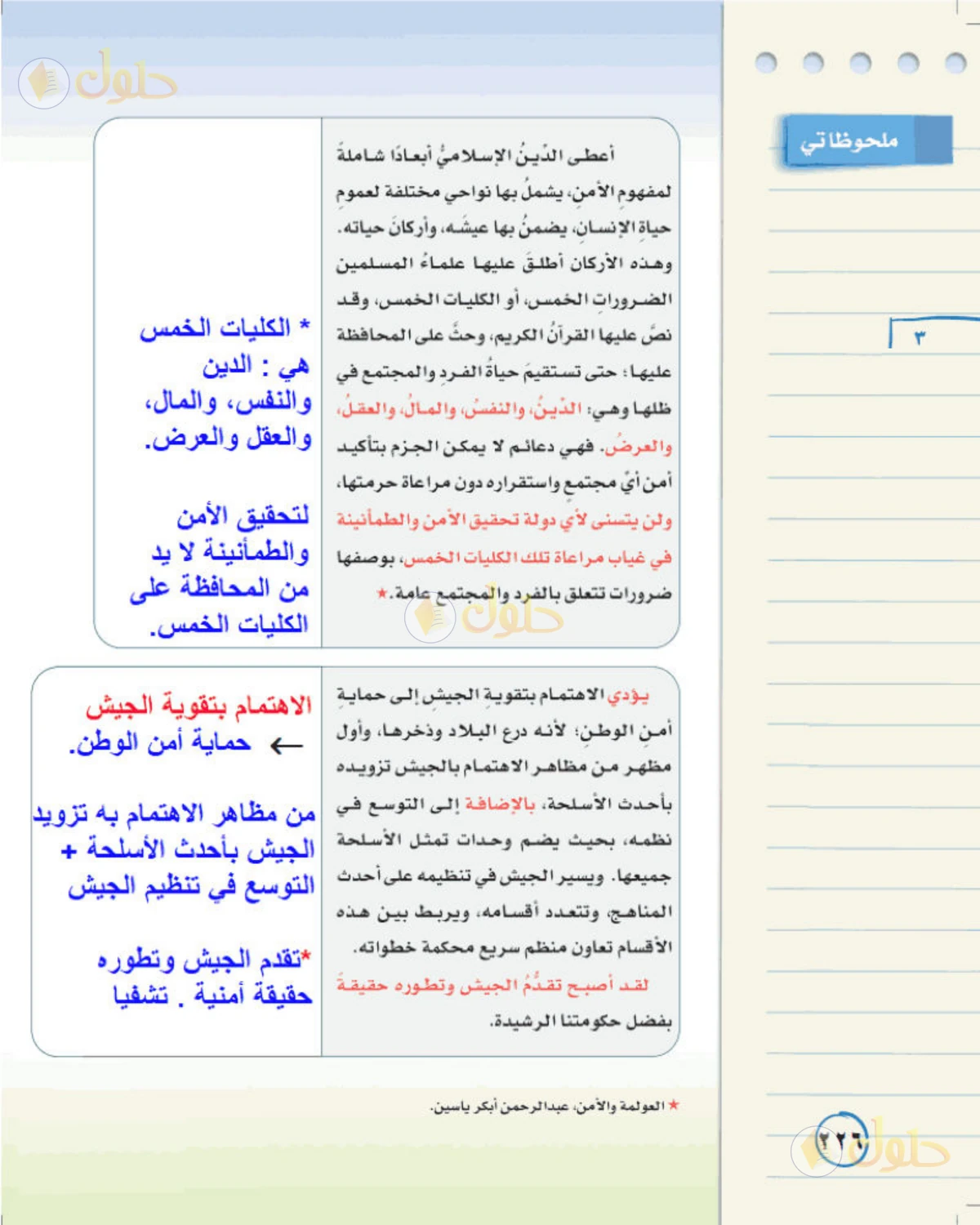The height and width of the screenshot is (1225, 980).
Task: Click line أمن أيّ مجتمع واستقراره
Action: tap(504, 483)
